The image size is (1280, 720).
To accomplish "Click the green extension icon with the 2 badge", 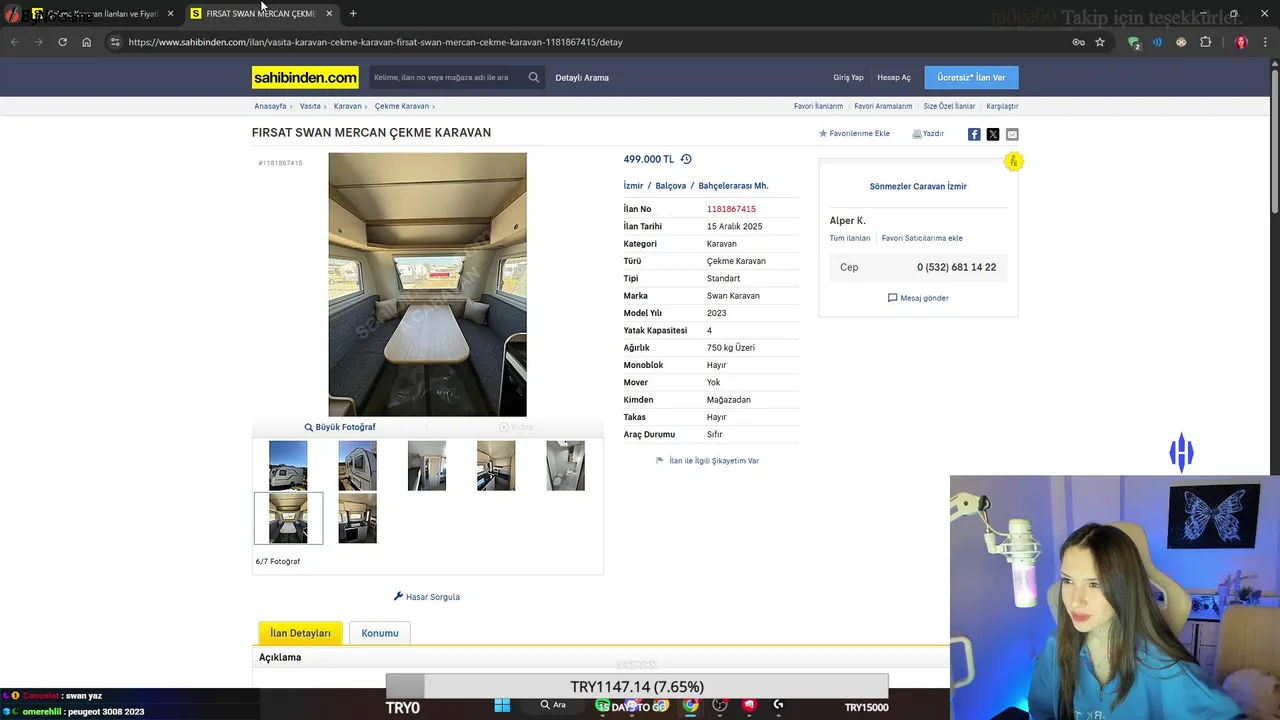I will click(x=1134, y=42).
